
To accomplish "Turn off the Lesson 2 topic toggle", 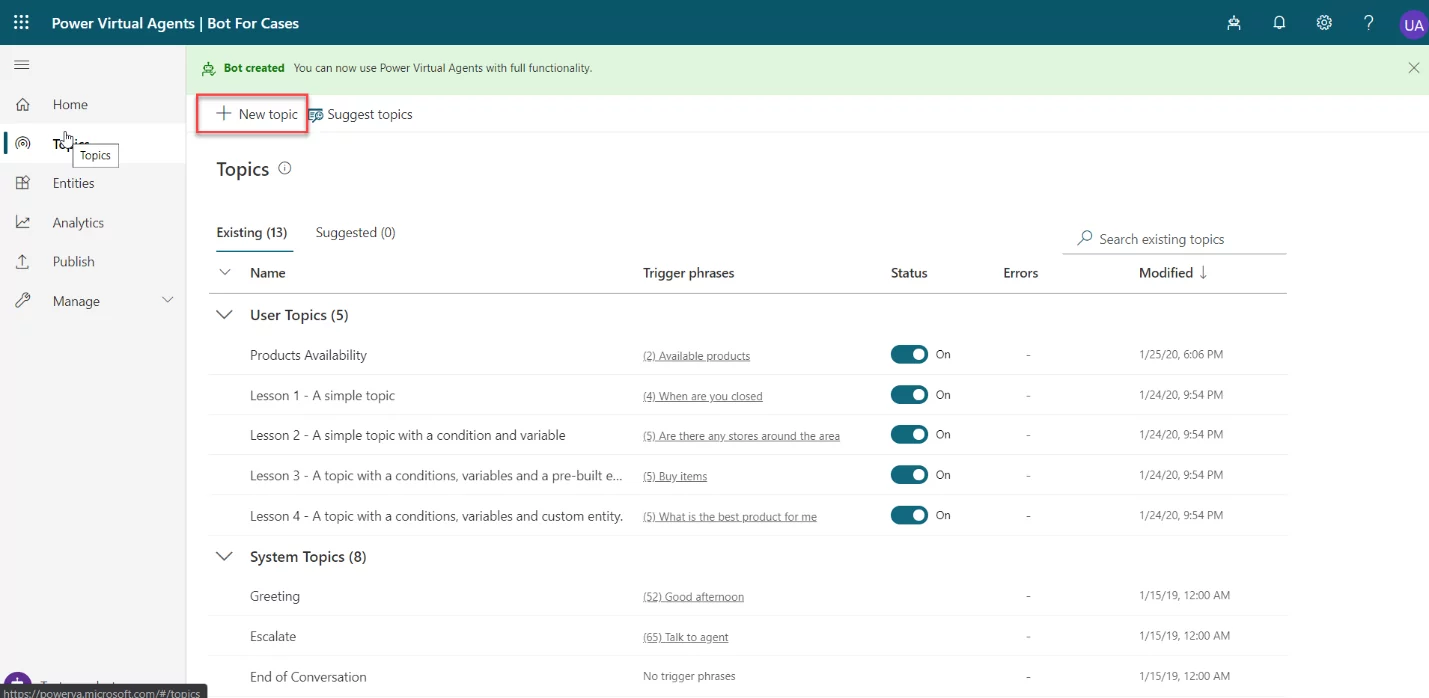I will (x=909, y=435).
